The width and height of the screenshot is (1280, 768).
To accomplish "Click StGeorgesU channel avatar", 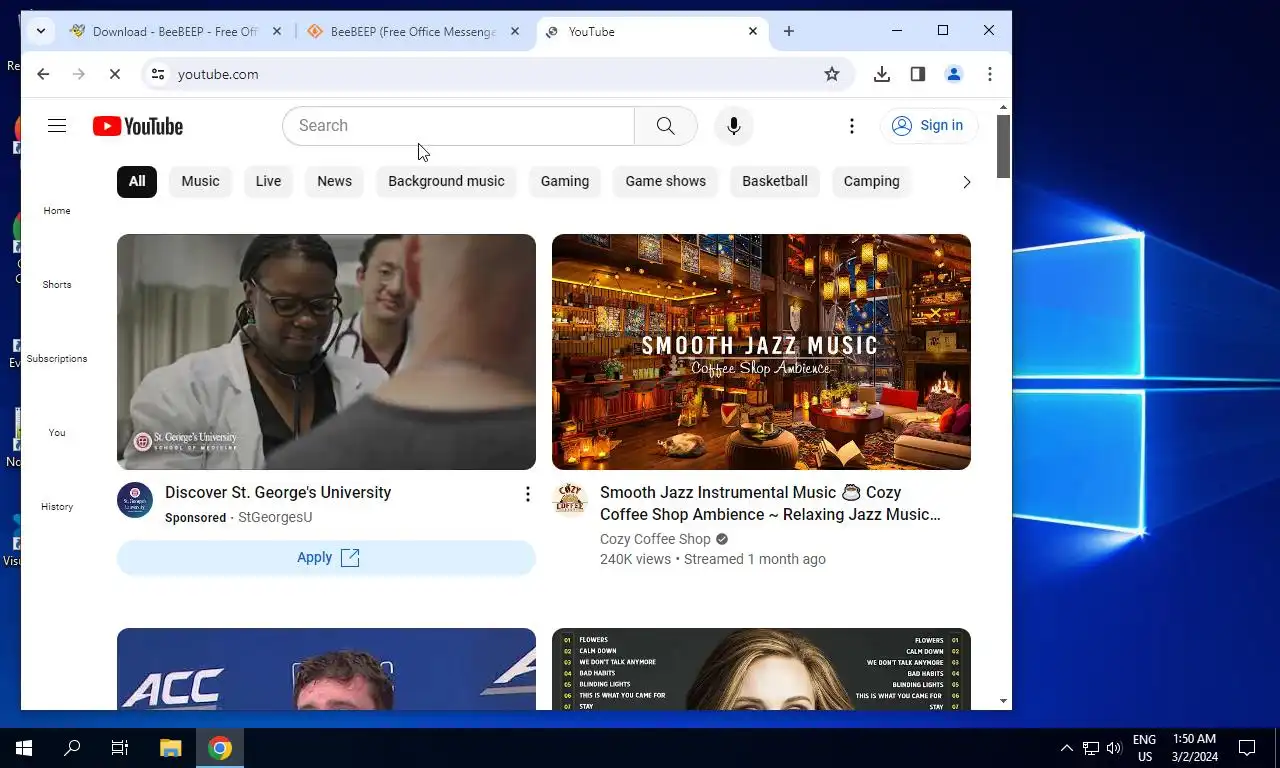I will pos(135,500).
